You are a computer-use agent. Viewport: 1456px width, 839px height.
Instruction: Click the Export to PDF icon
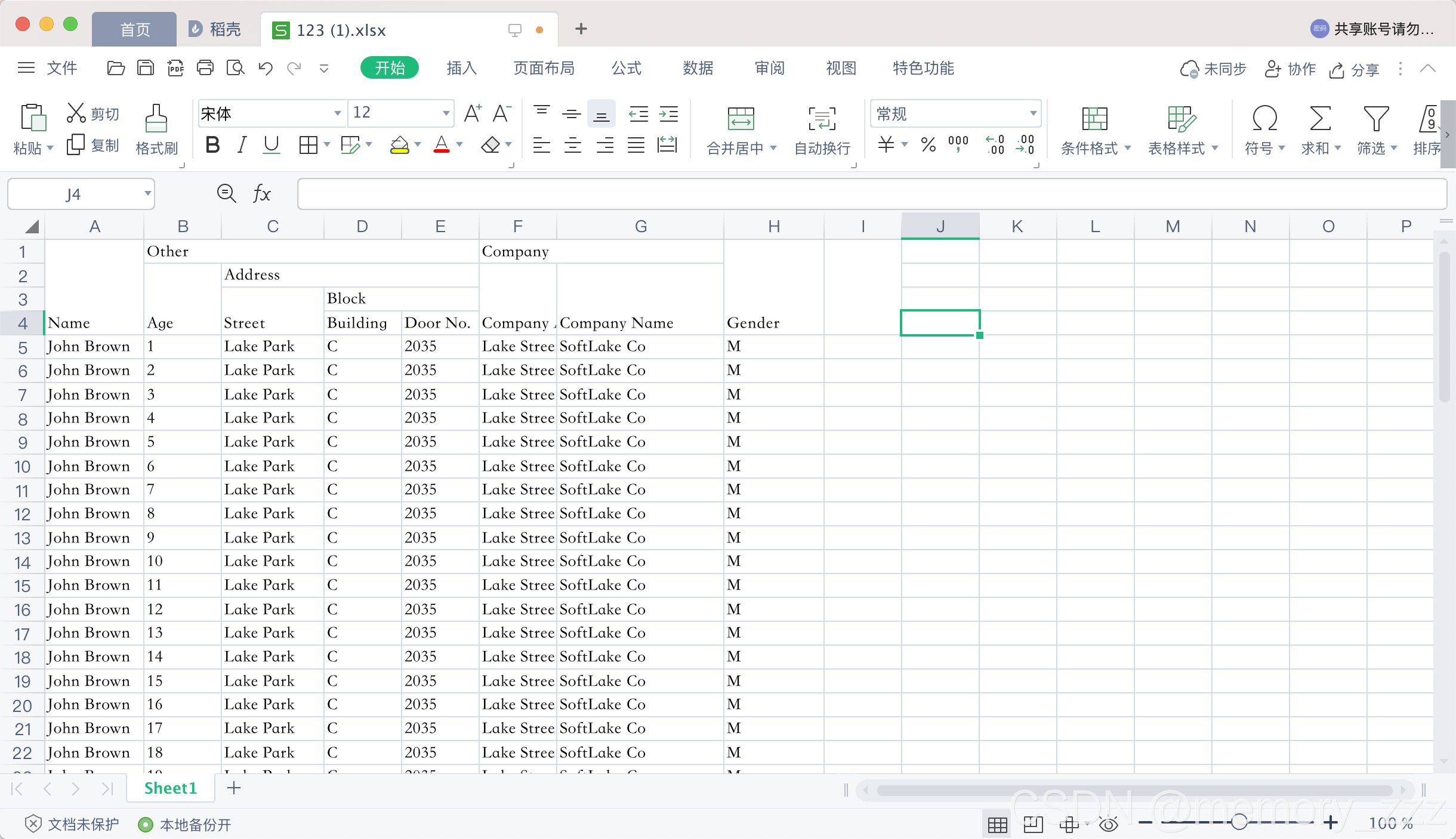click(175, 68)
